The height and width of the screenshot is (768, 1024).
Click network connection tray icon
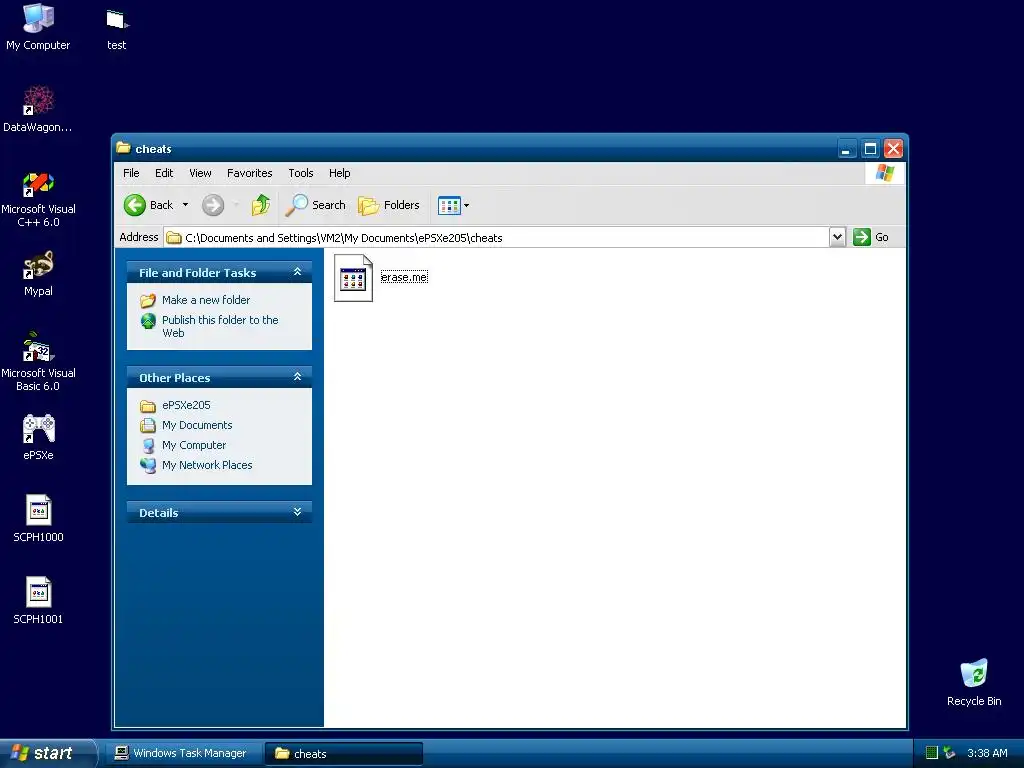tap(950, 753)
